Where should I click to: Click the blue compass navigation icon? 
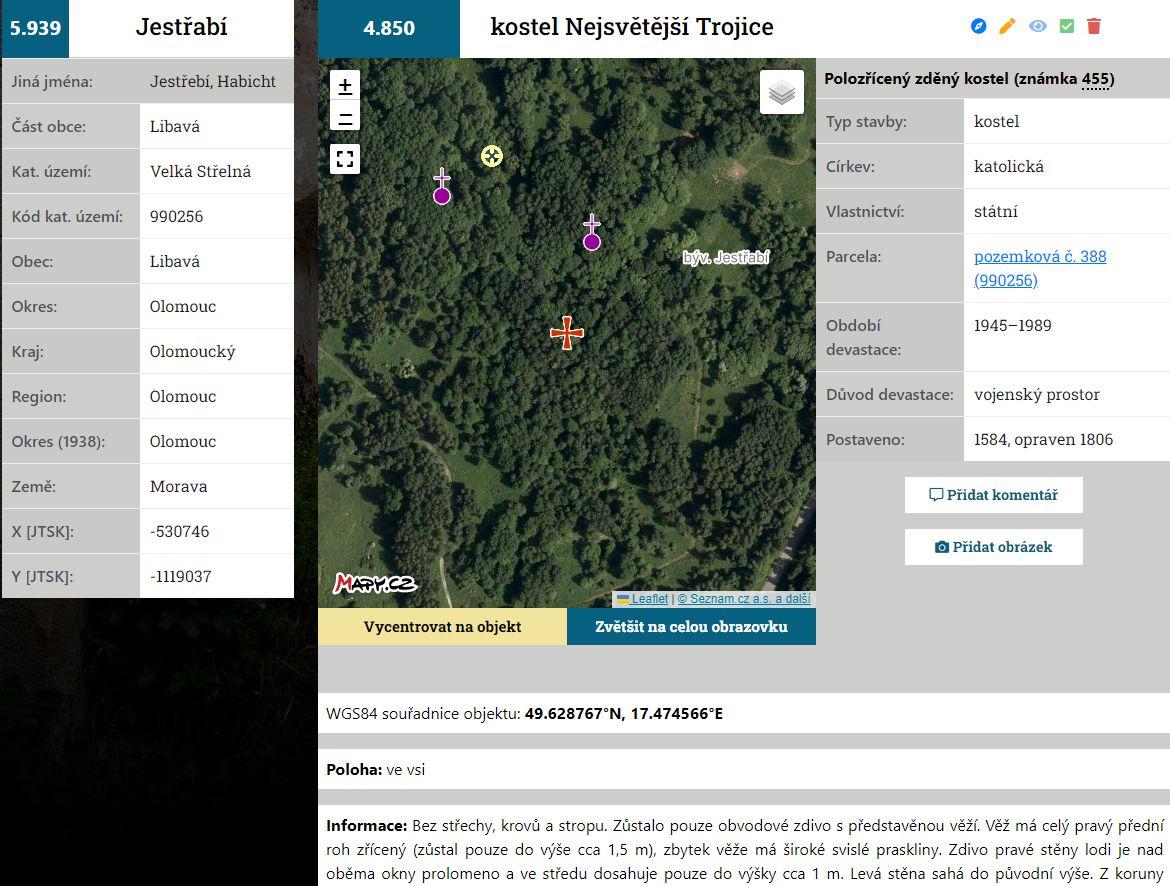(x=978, y=26)
